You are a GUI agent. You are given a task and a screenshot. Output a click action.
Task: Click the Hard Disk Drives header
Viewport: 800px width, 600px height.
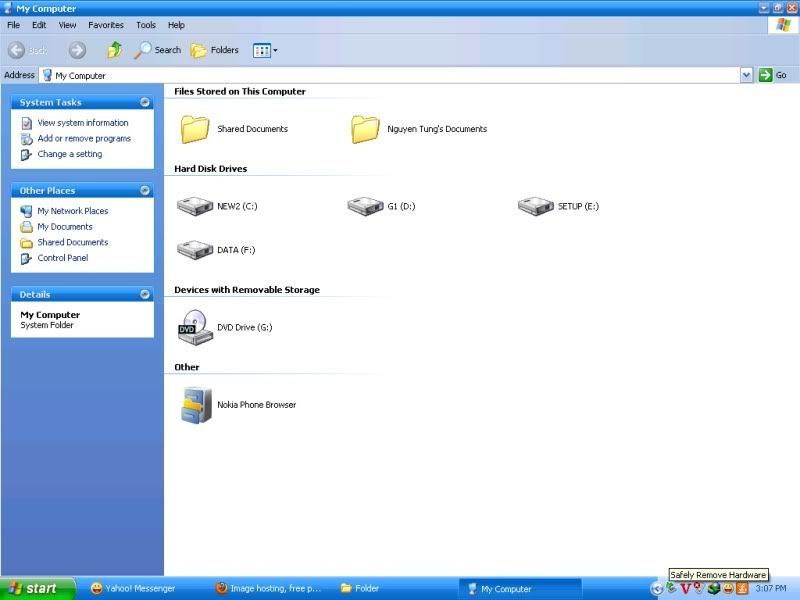[211, 169]
